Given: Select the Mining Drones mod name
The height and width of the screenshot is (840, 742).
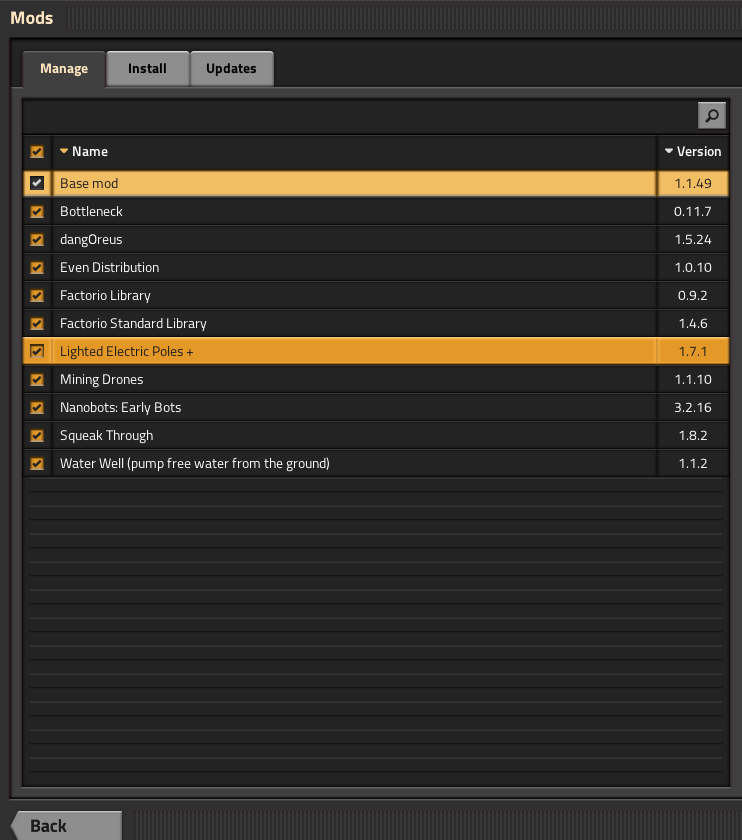Looking at the screenshot, I should pyautogui.click(x=101, y=379).
